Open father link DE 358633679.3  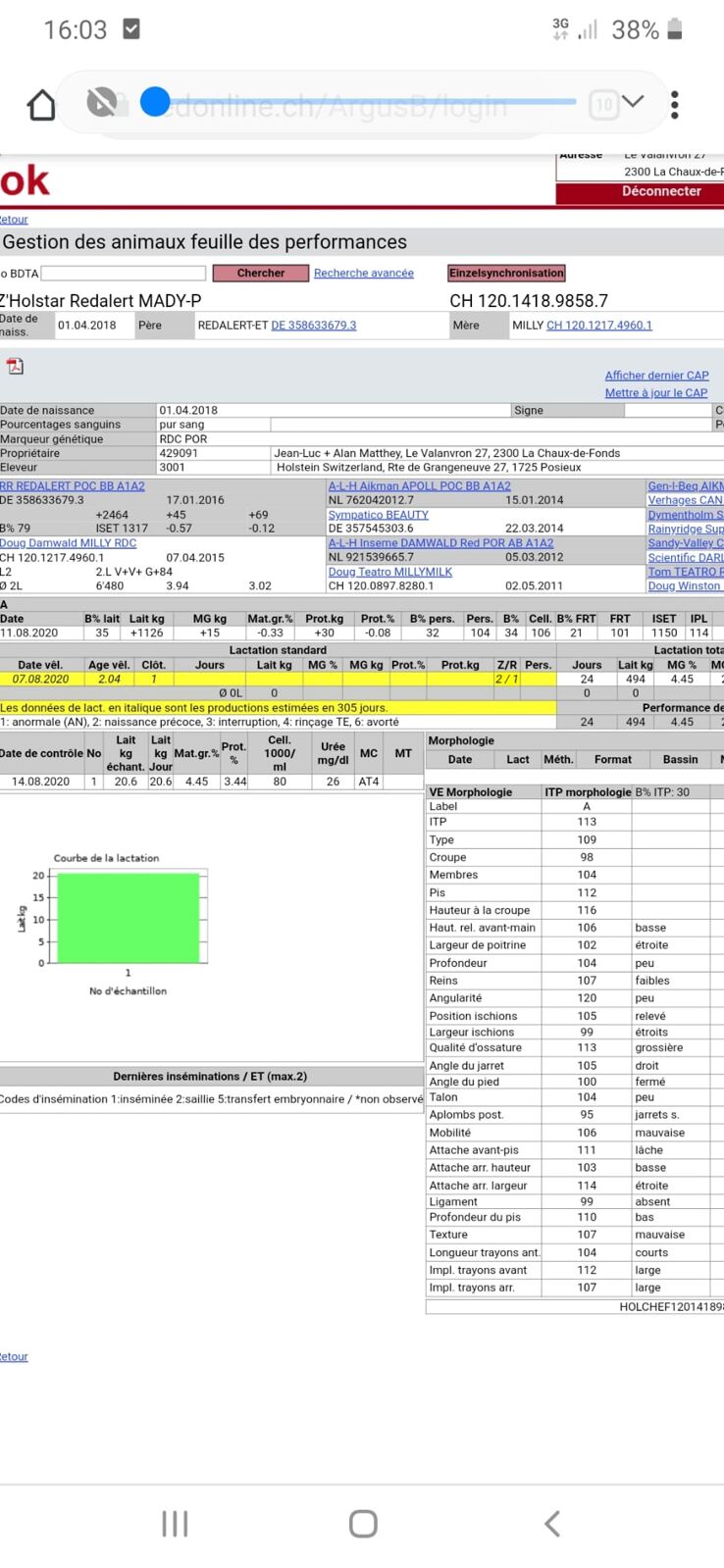pyautogui.click(x=313, y=326)
